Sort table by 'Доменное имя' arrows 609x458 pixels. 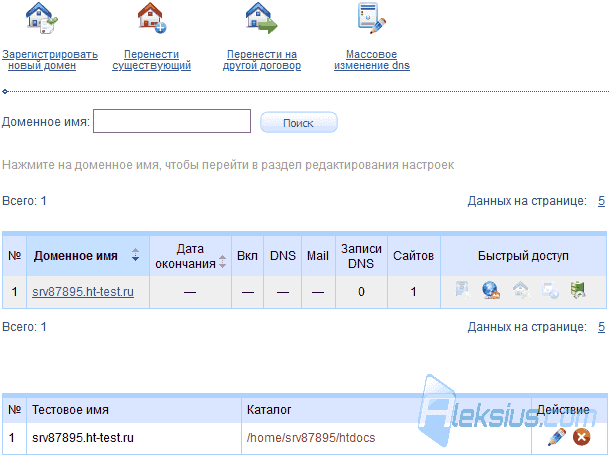click(x=135, y=255)
